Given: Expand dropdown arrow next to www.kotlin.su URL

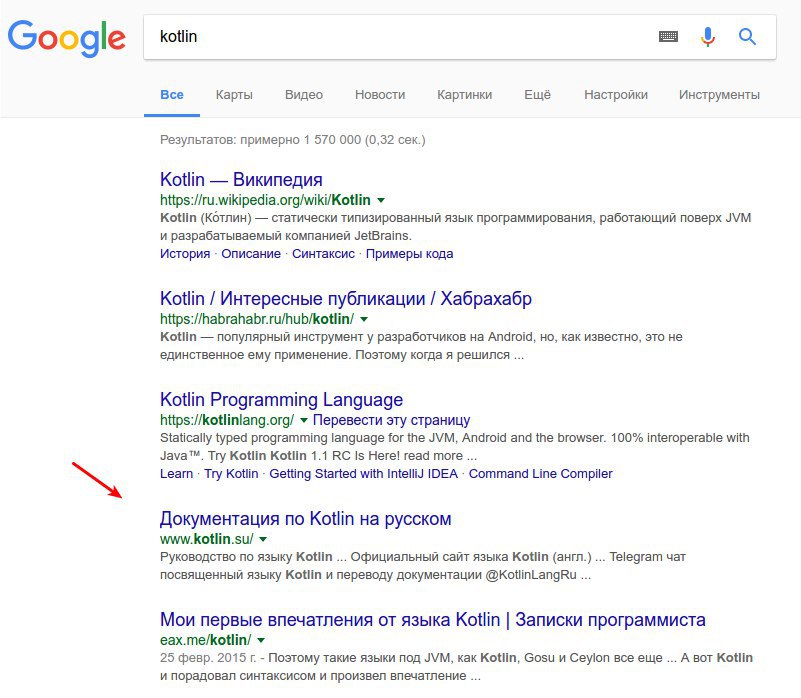Looking at the screenshot, I should [x=263, y=539].
